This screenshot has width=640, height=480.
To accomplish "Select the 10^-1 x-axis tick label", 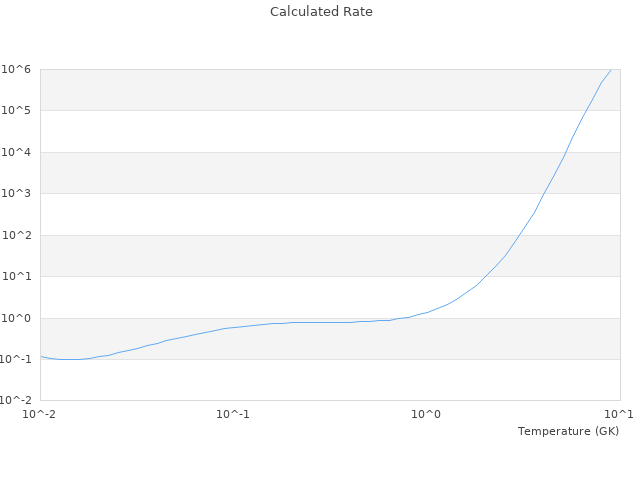I will coord(233,414).
